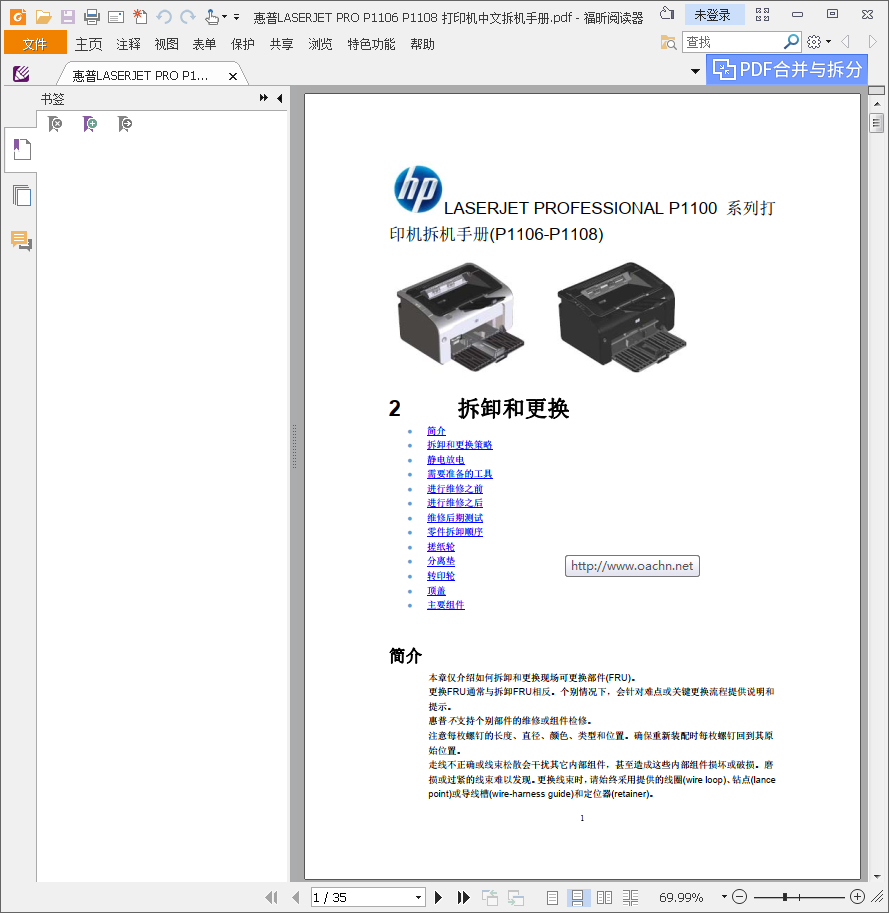Switch to the 主页 tab
Image resolution: width=889 pixels, height=913 pixels.
tap(88, 44)
